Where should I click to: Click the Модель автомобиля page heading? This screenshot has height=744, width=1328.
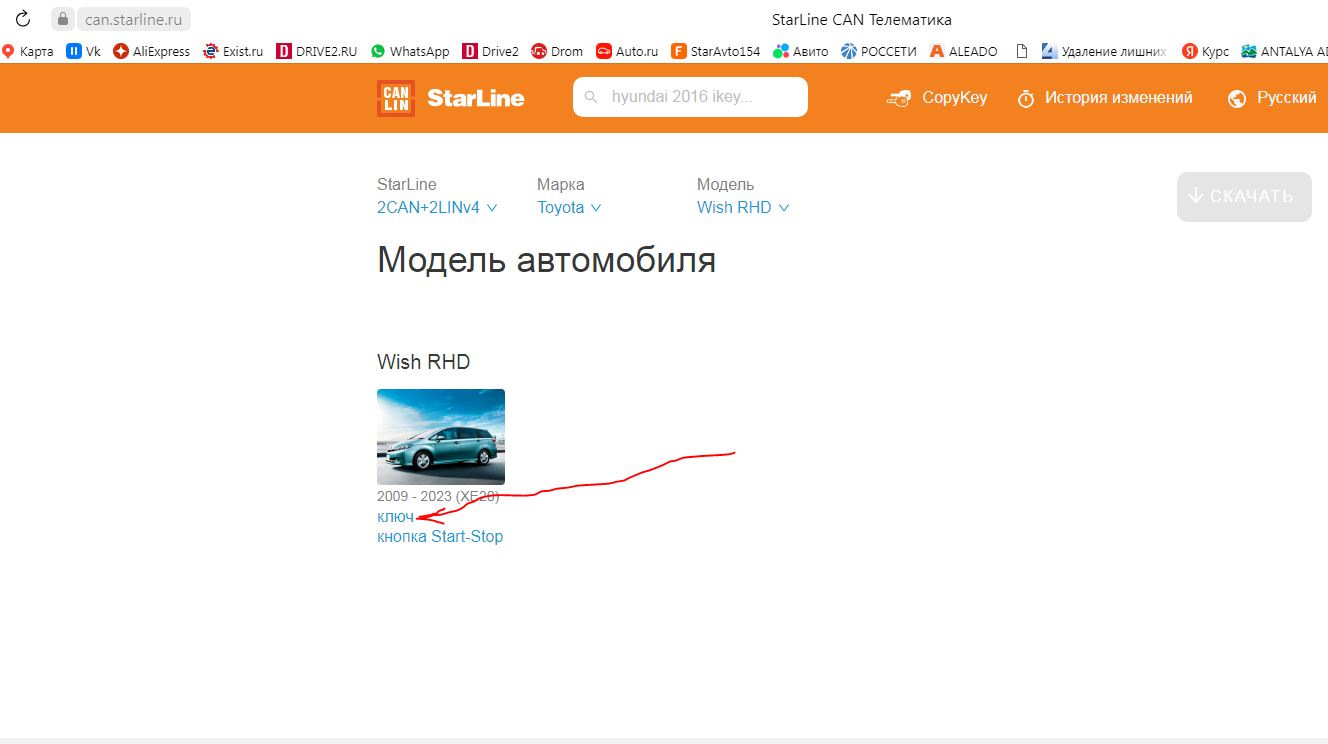tap(546, 260)
